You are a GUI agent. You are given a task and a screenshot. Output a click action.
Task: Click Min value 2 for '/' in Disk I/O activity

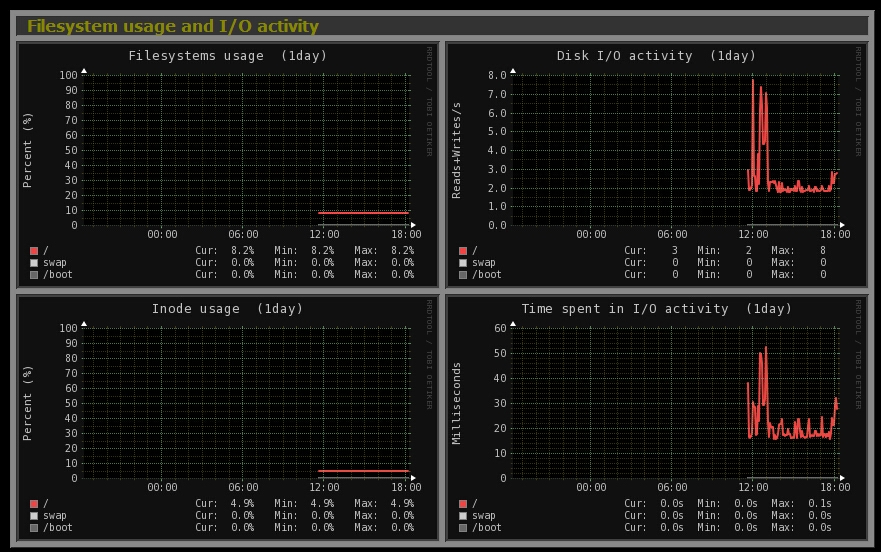click(x=749, y=250)
